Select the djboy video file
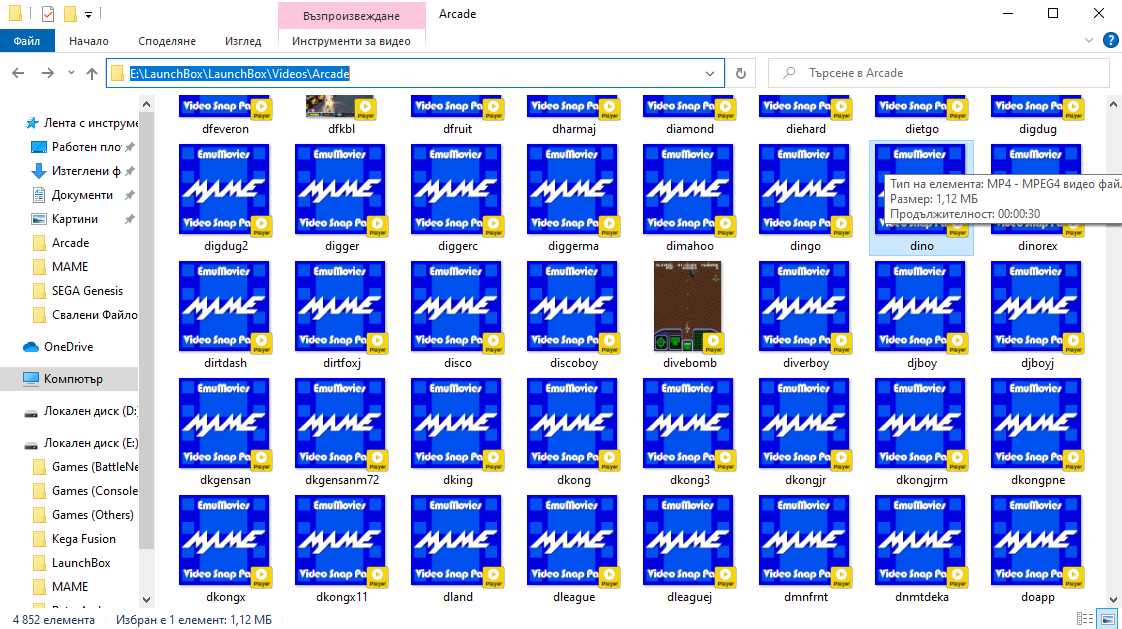Image resolution: width=1122 pixels, height=629 pixels. [921, 316]
